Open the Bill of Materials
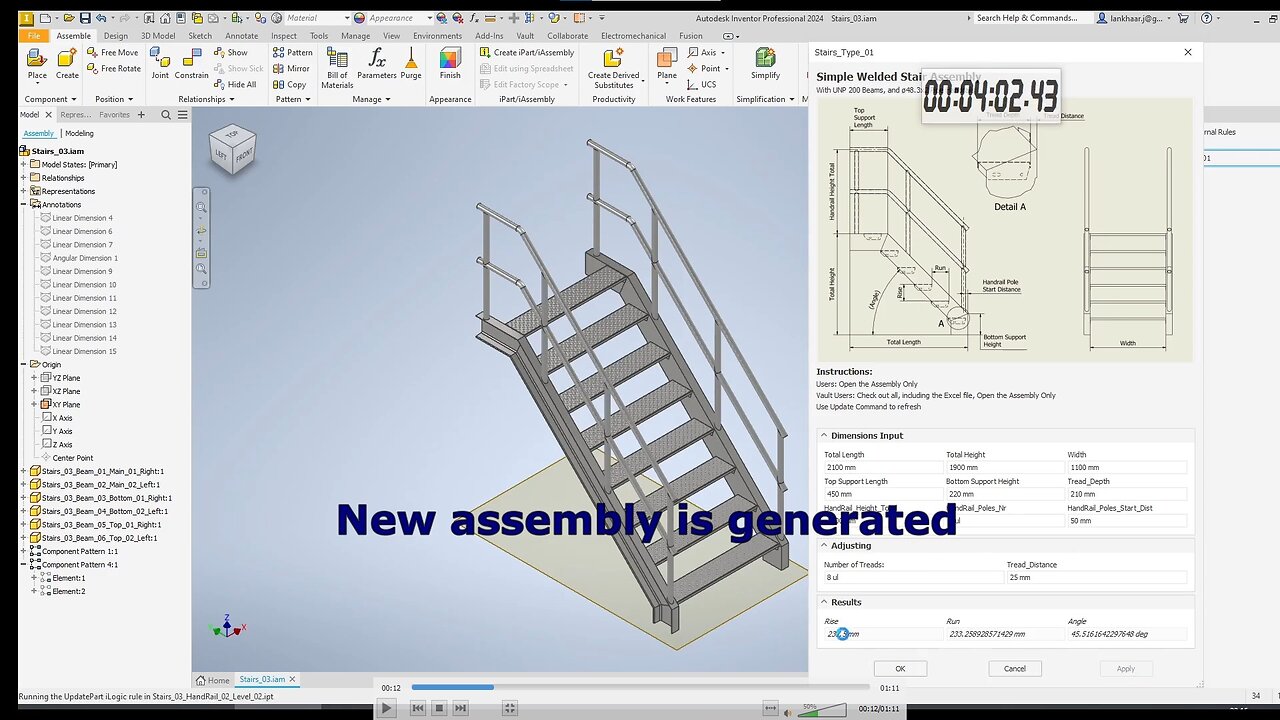This screenshot has width=1280, height=720. [337, 67]
